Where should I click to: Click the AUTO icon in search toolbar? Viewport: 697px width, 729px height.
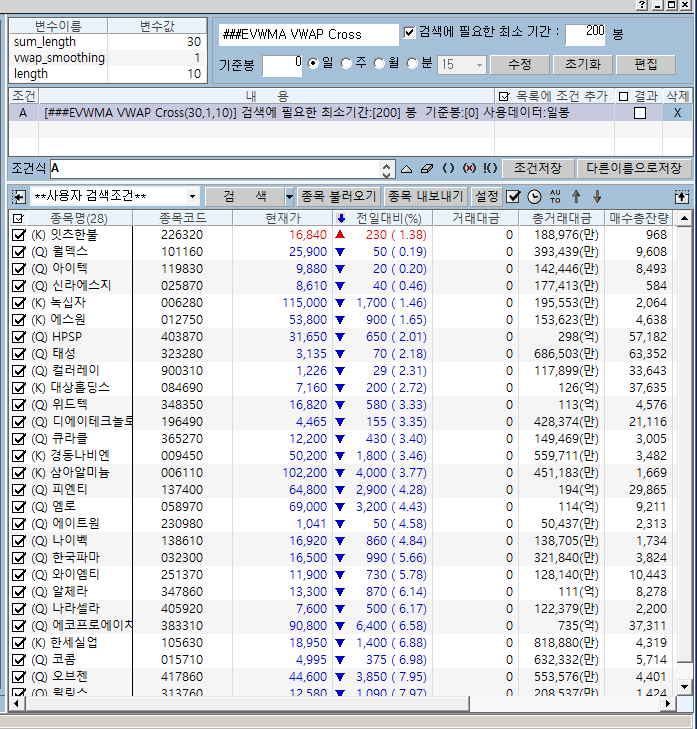coord(555,196)
